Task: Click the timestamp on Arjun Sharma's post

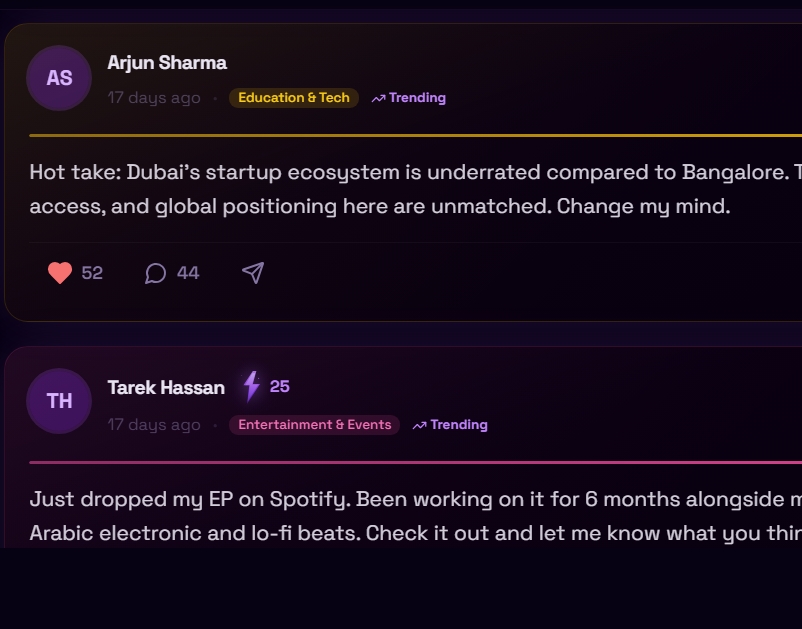Action: [x=154, y=98]
